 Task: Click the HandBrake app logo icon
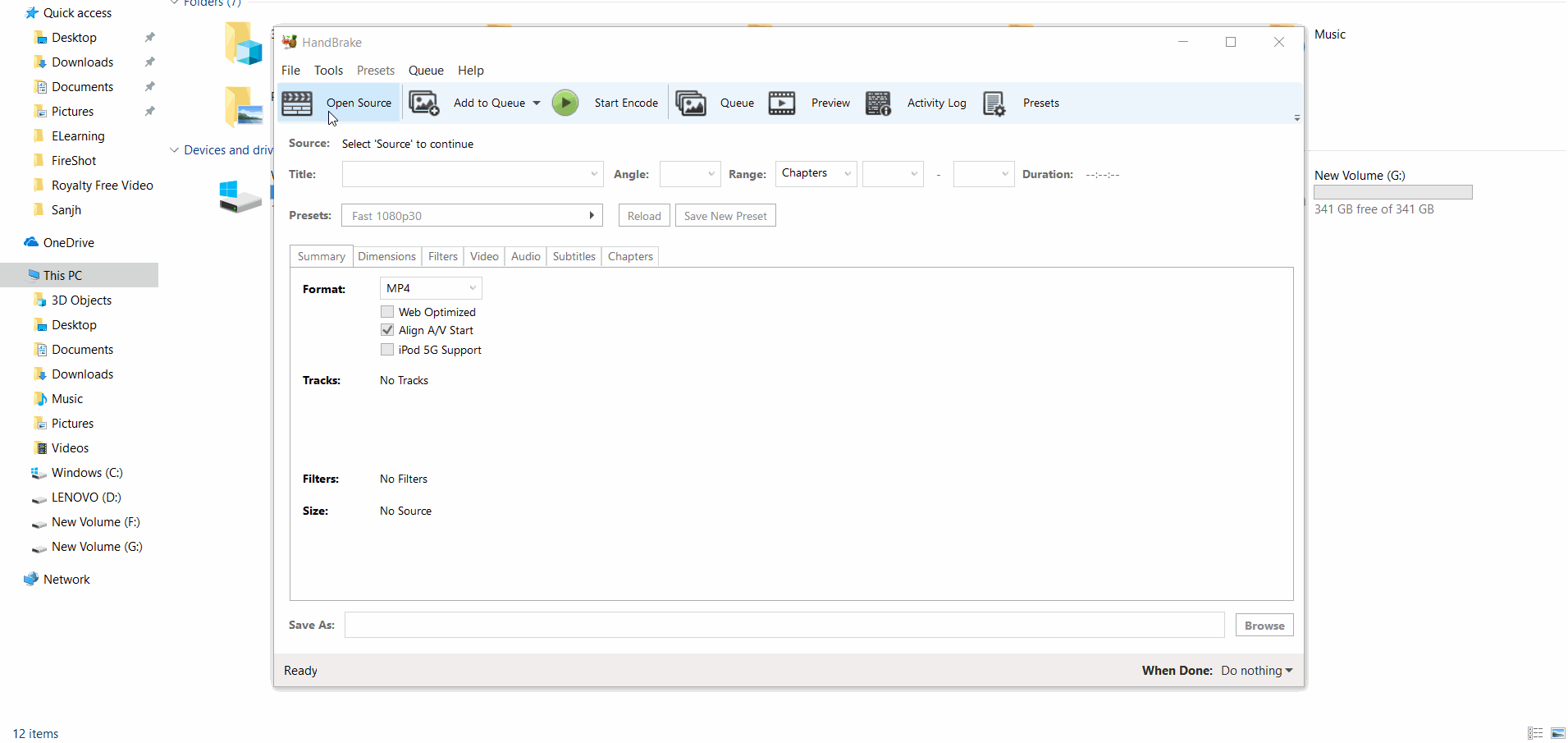click(x=290, y=42)
